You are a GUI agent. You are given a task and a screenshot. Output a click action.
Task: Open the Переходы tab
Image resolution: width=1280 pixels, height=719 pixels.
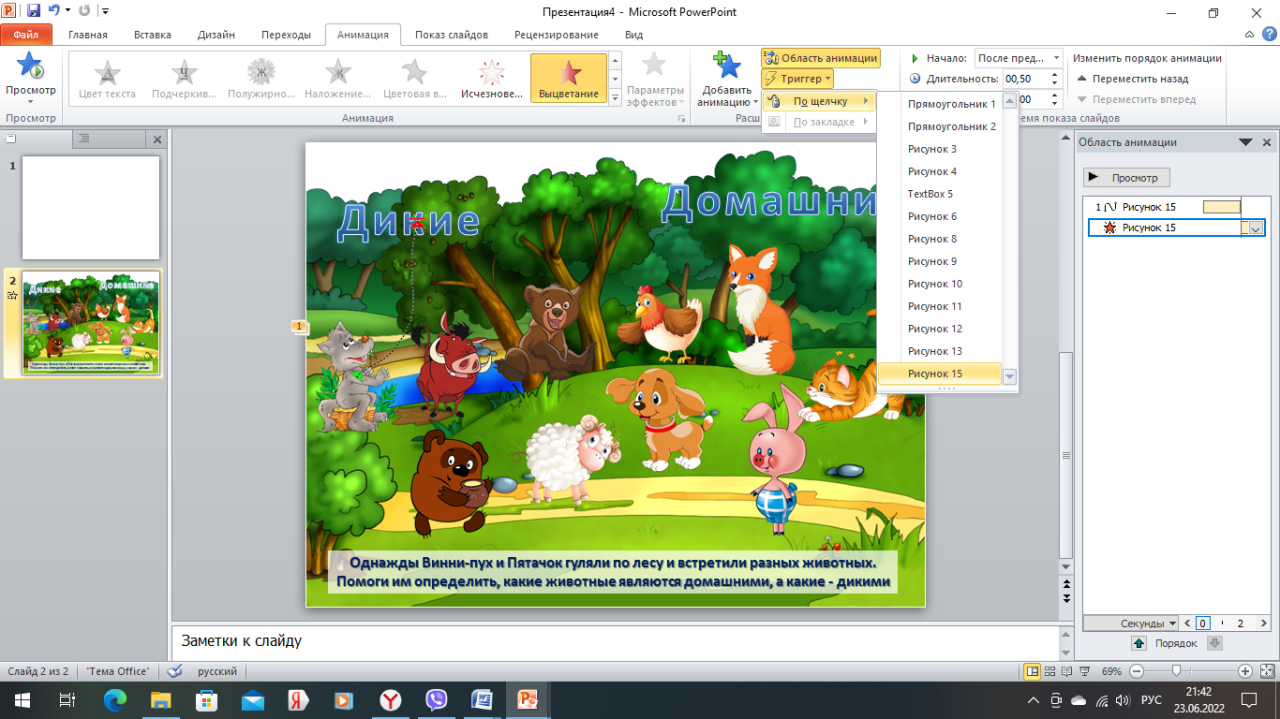286,34
